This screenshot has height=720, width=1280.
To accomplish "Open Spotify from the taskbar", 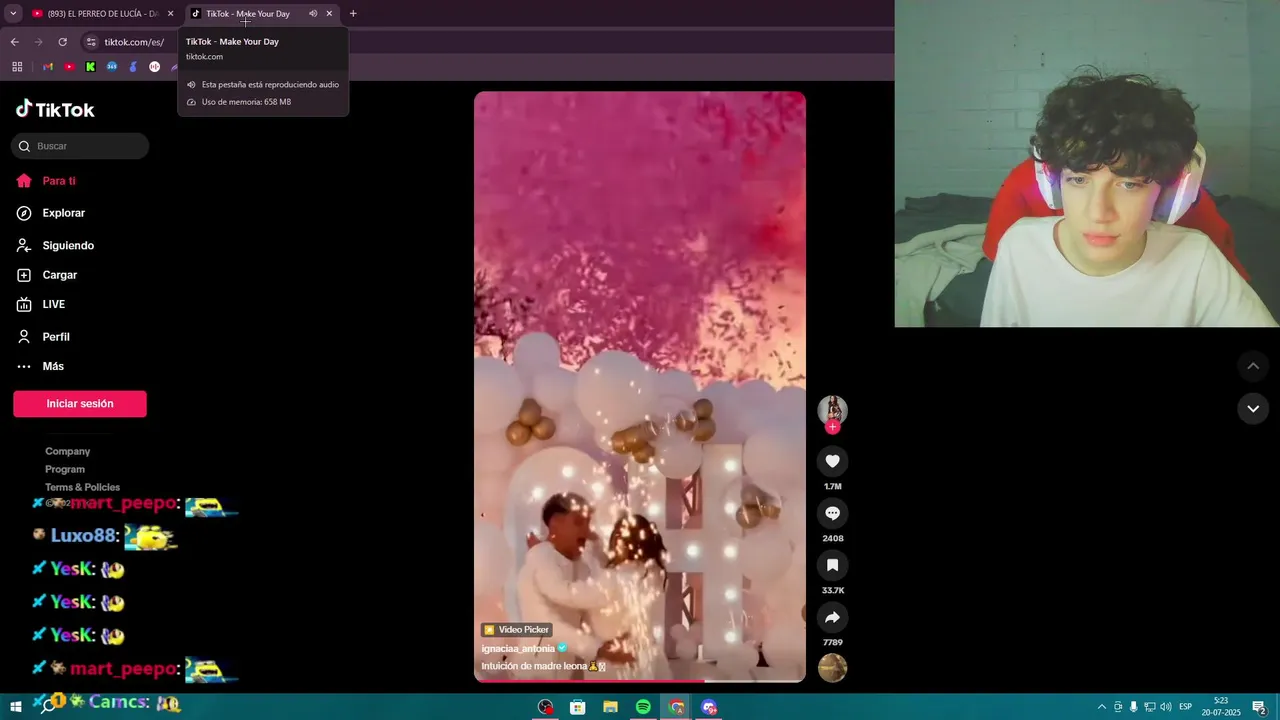I will (643, 707).
